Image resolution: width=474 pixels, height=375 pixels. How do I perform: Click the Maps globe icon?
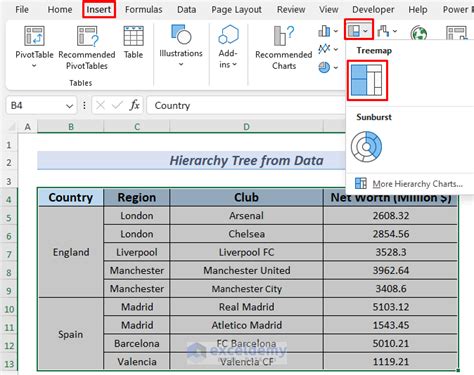pyautogui.click(x=419, y=33)
